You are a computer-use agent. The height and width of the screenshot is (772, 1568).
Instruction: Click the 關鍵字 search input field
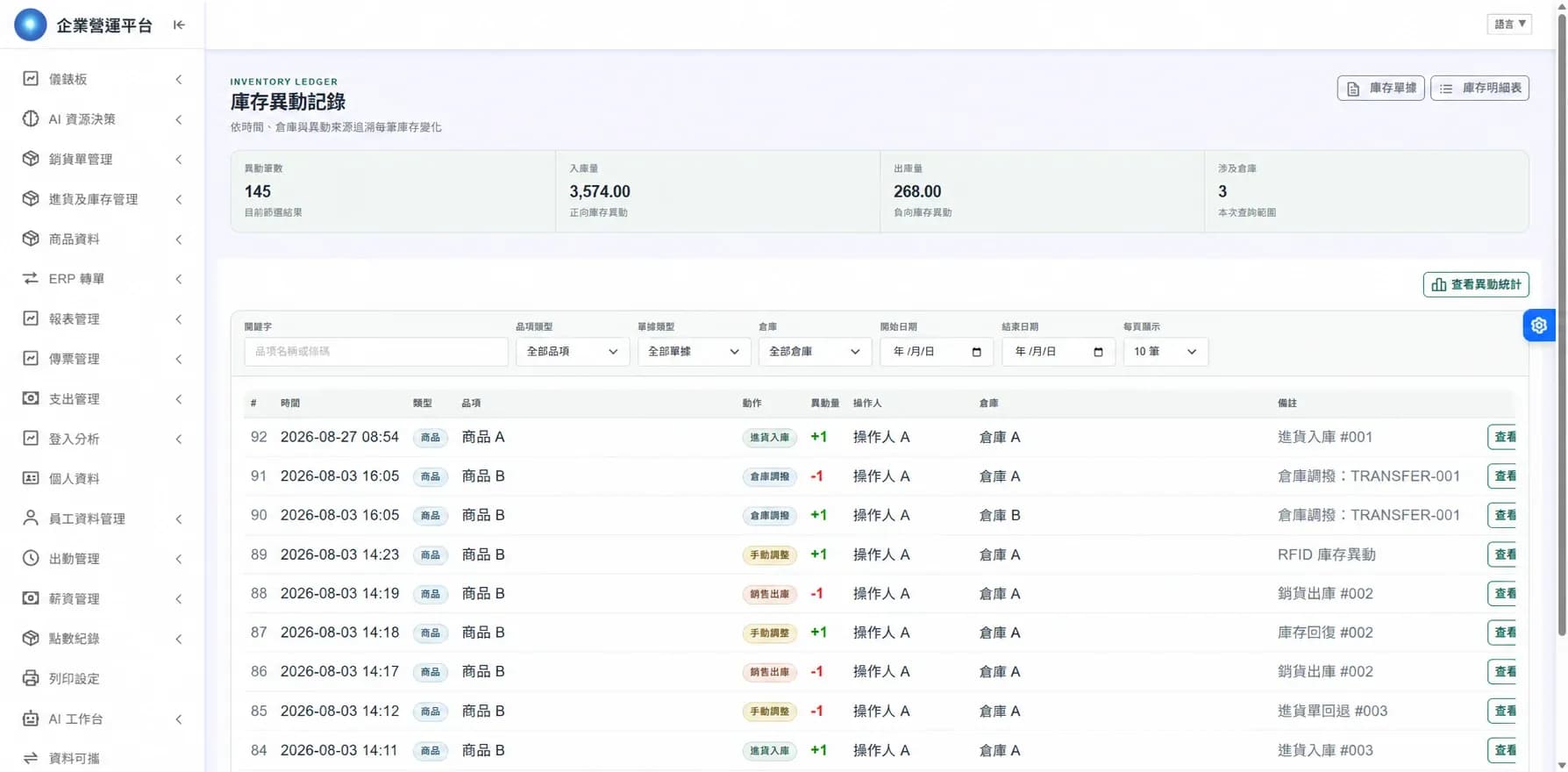pos(376,352)
